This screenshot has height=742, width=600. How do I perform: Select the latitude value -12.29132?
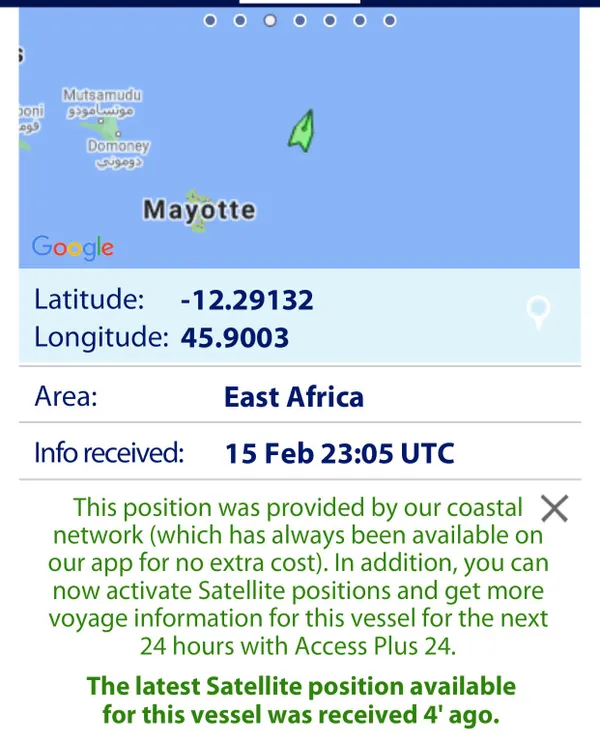tap(247, 300)
